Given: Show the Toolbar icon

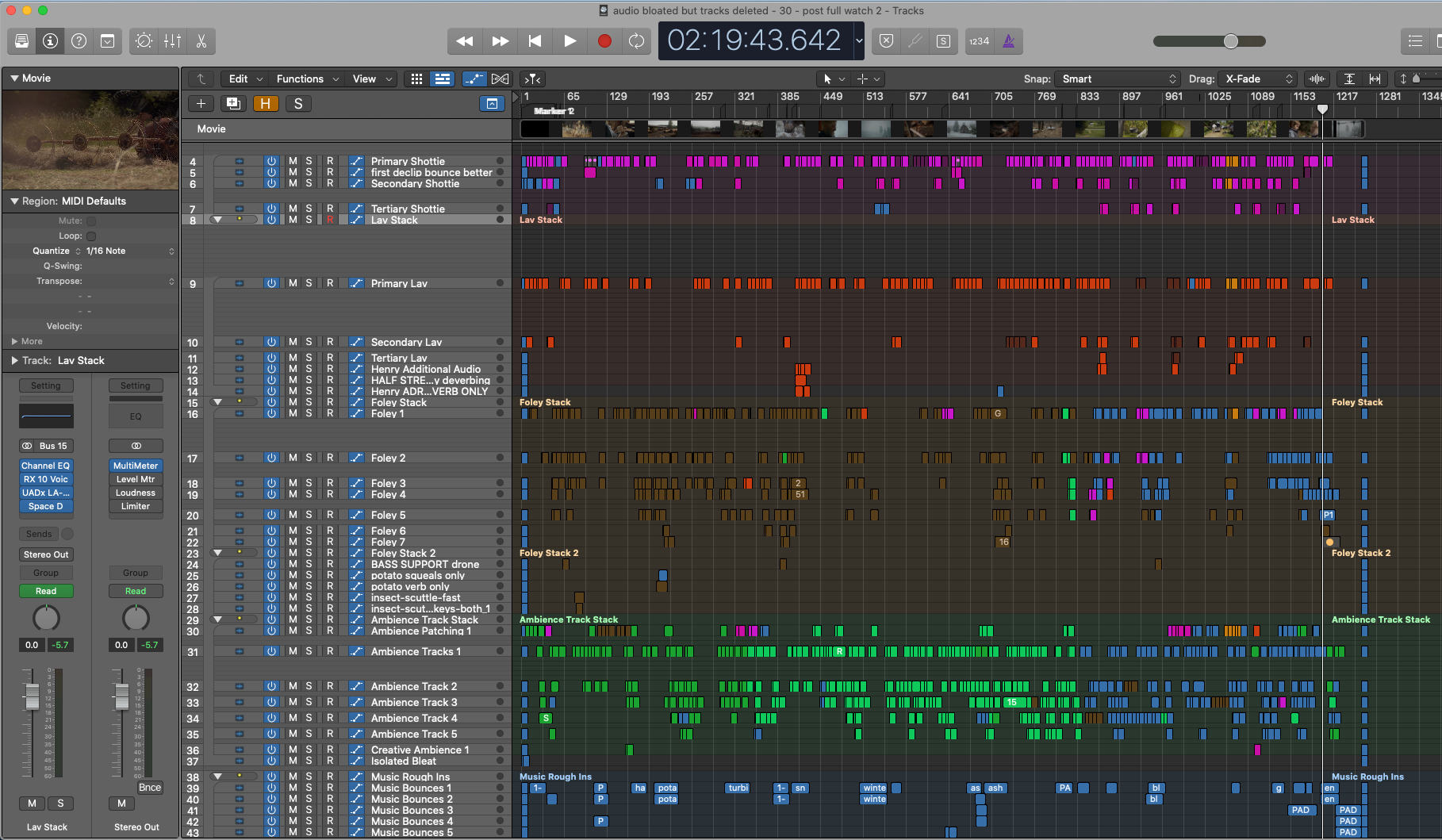Looking at the screenshot, I should tap(107, 41).
